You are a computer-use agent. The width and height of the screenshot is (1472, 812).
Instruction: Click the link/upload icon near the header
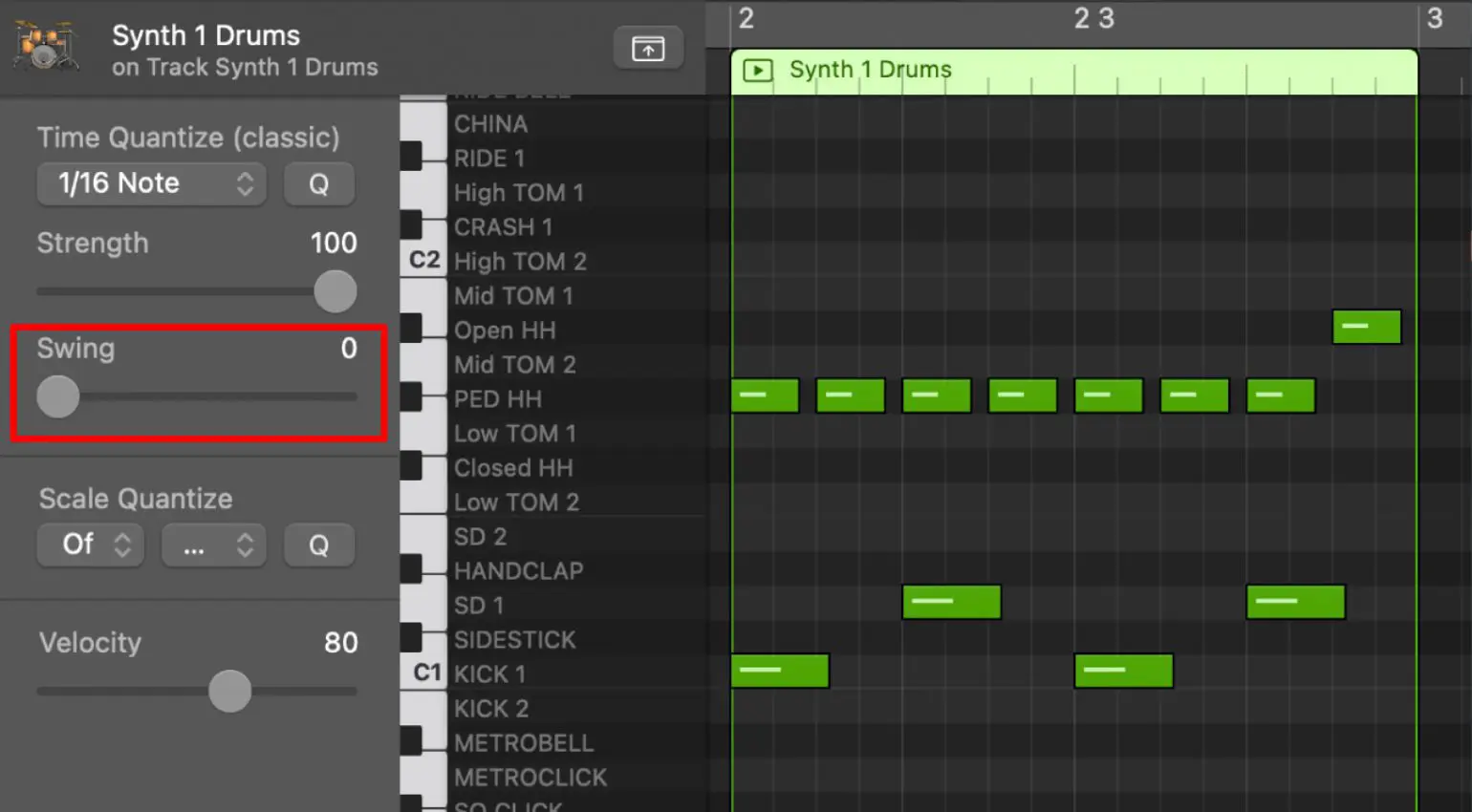648,47
